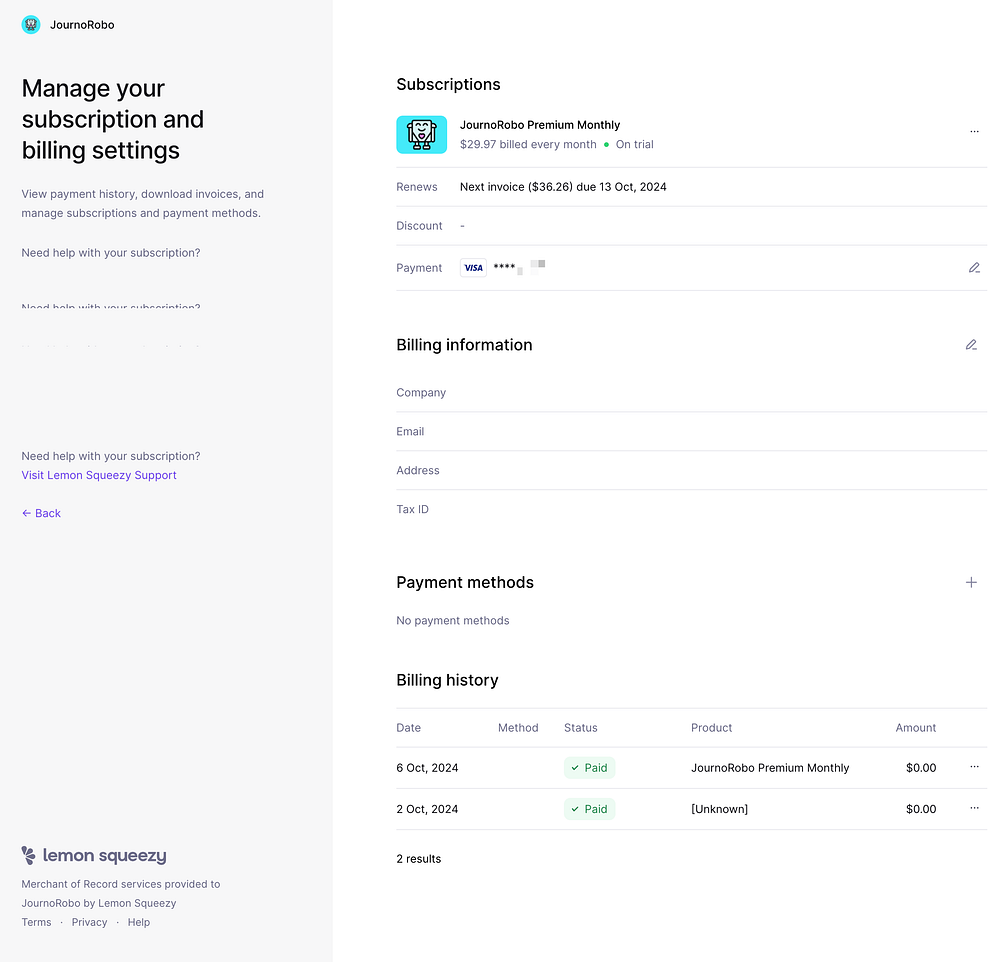Image resolution: width=1000 pixels, height=962 pixels.
Task: Edit the payment card with pencil icon
Action: (x=974, y=268)
